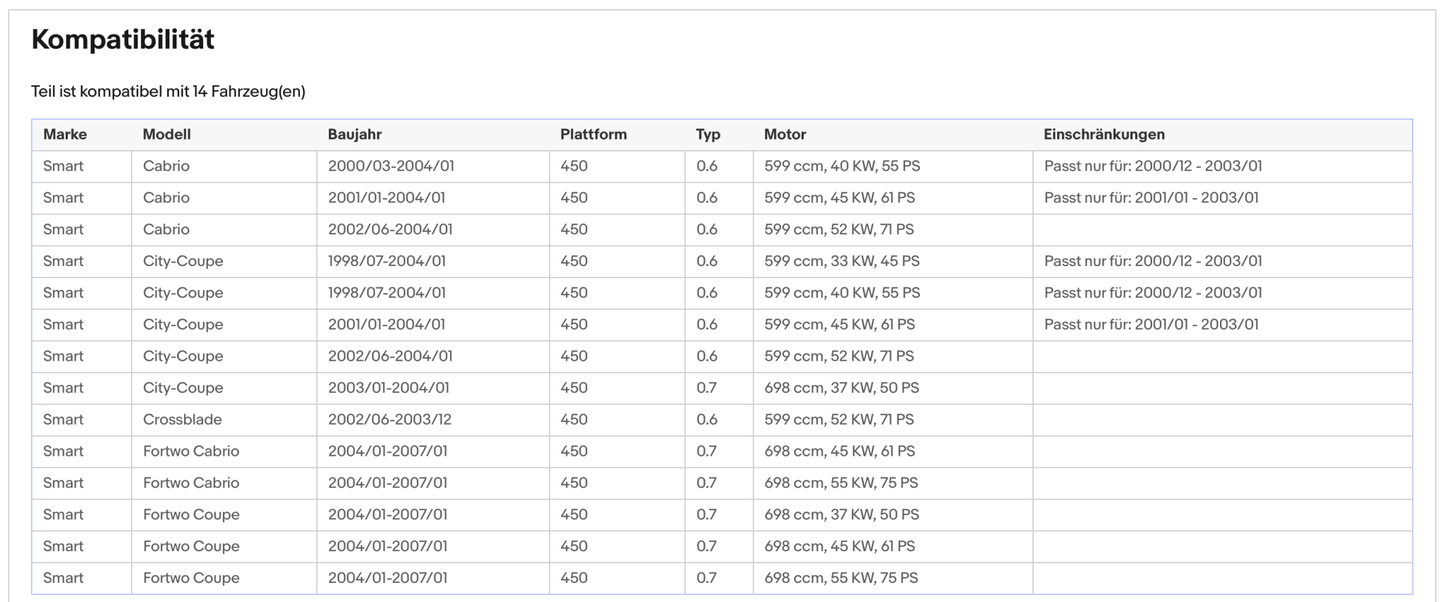Viewport: 1445px width, 602px height.
Task: Click the motor cell '599 ccm, 33 KW, 45 PS'
Action: point(841,261)
